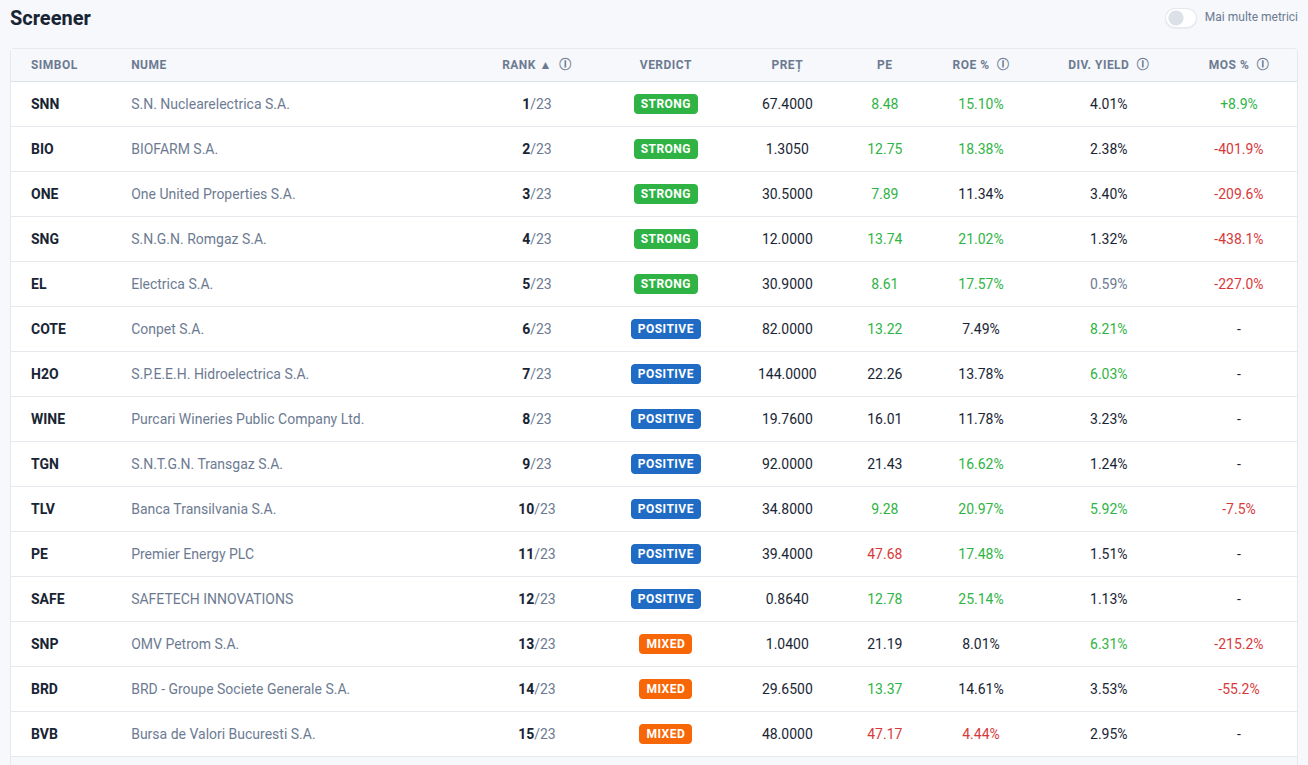The image size is (1308, 765).
Task: Click the info icon next to MOS %
Action: point(1262,65)
